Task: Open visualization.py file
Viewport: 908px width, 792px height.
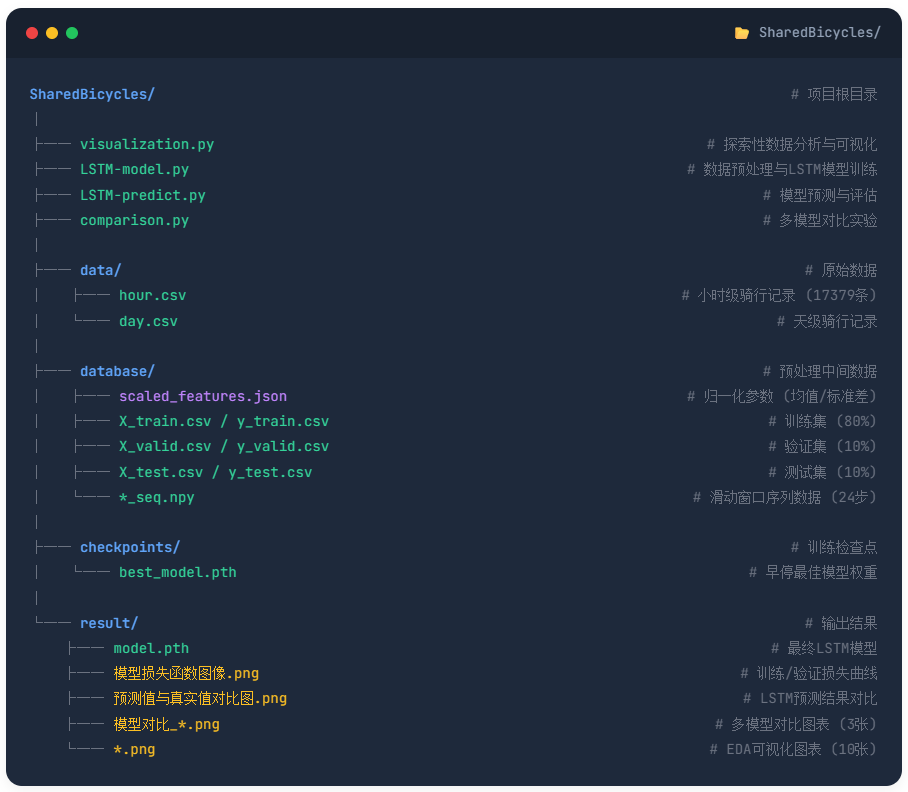Action: tap(147, 144)
